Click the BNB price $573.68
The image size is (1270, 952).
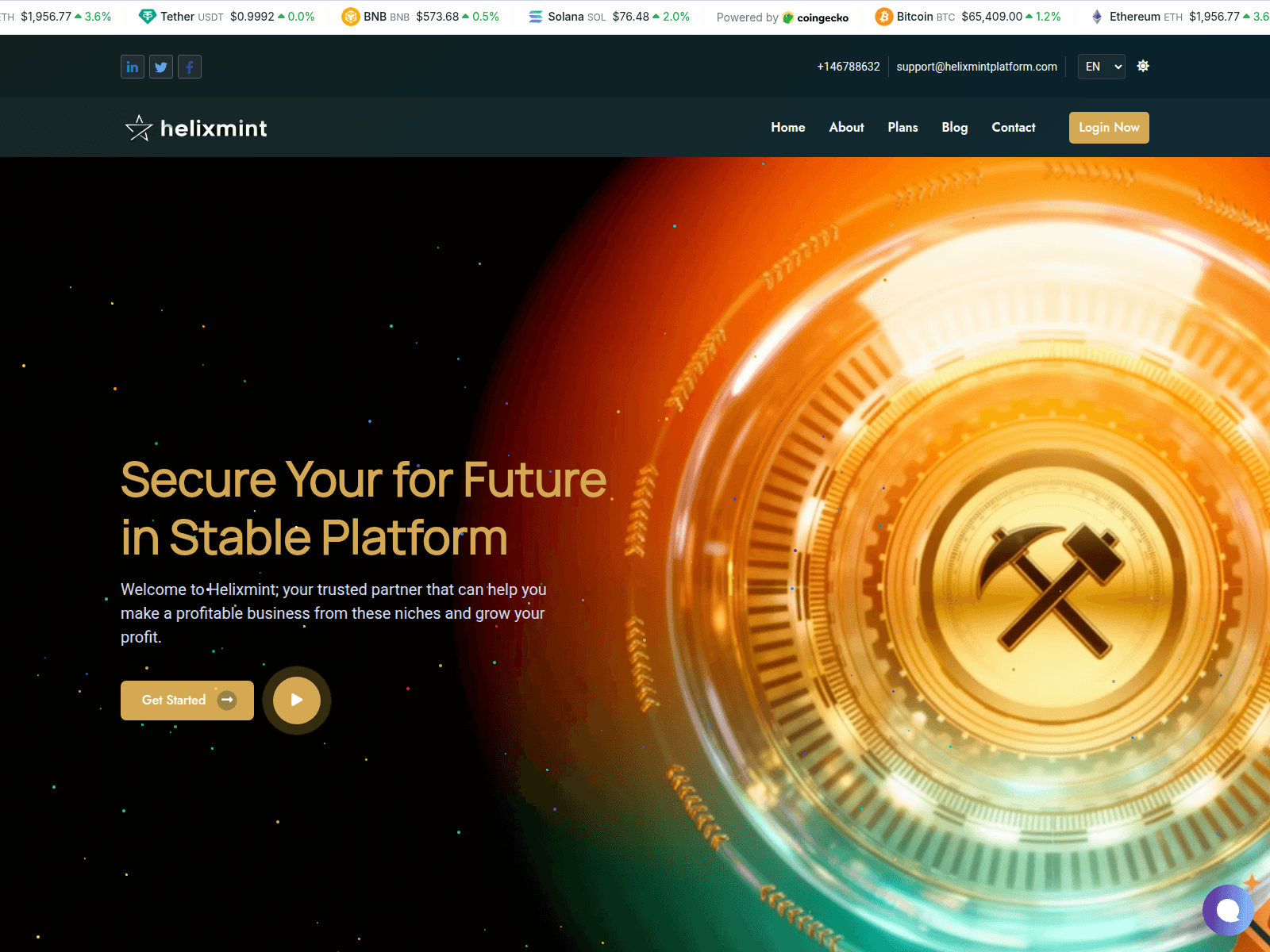click(x=437, y=17)
